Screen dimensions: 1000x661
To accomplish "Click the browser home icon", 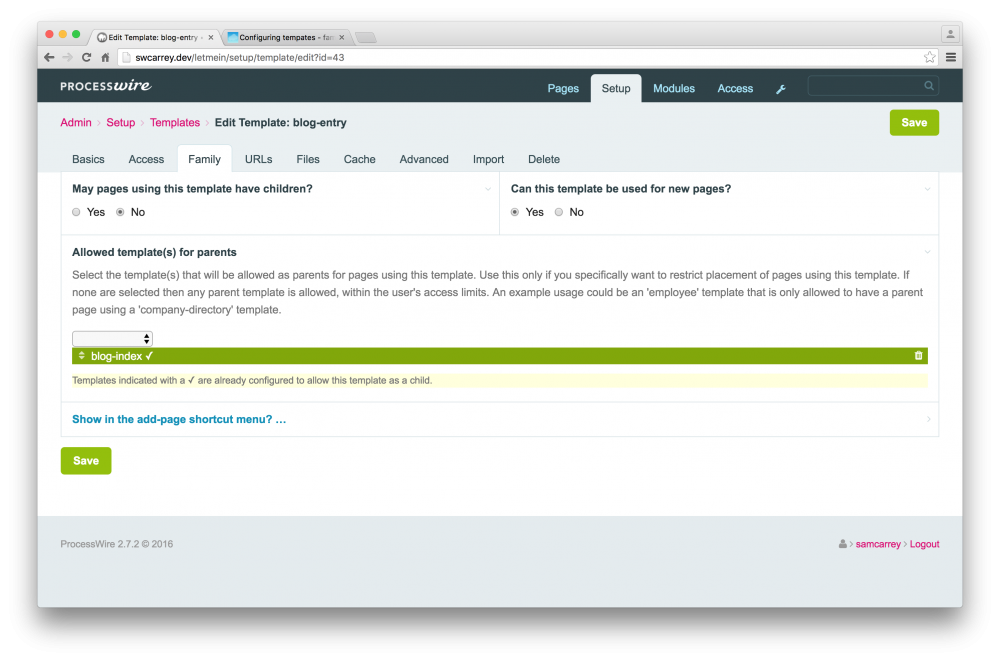I will 105,57.
